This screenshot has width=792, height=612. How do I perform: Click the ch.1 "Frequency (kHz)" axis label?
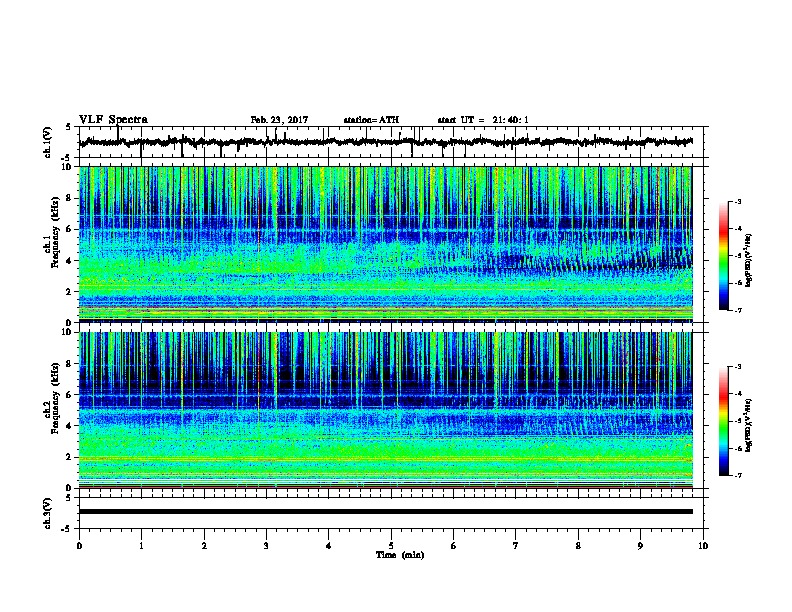[x=55, y=232]
